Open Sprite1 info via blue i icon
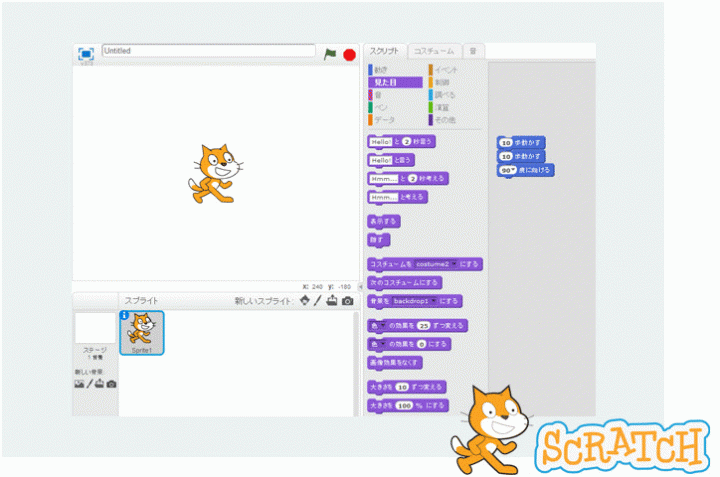Viewport: 720px width, 477px height. point(124,315)
